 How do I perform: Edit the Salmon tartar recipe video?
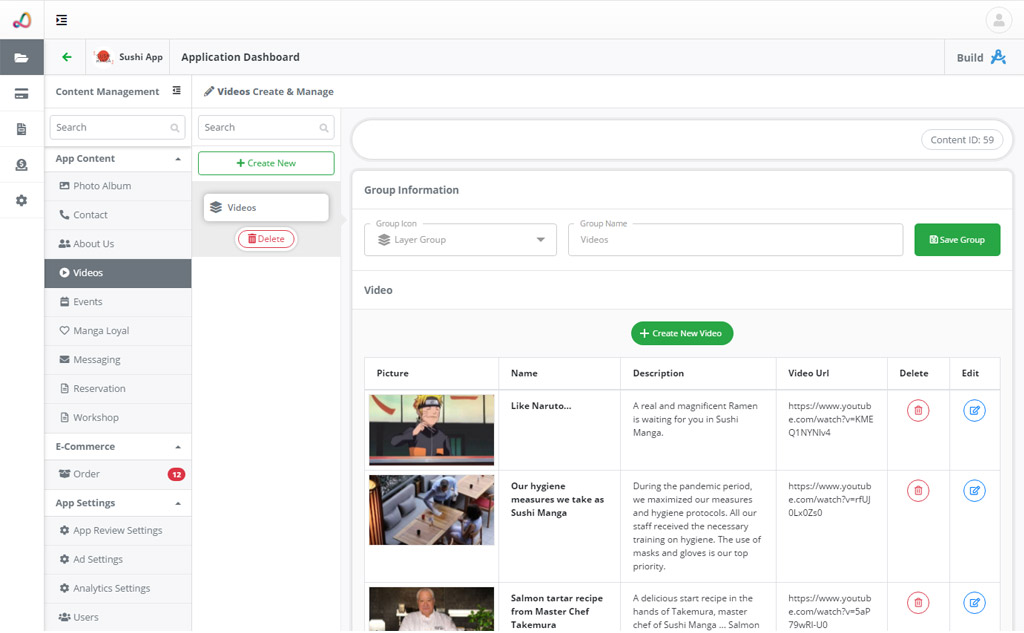tap(974, 603)
